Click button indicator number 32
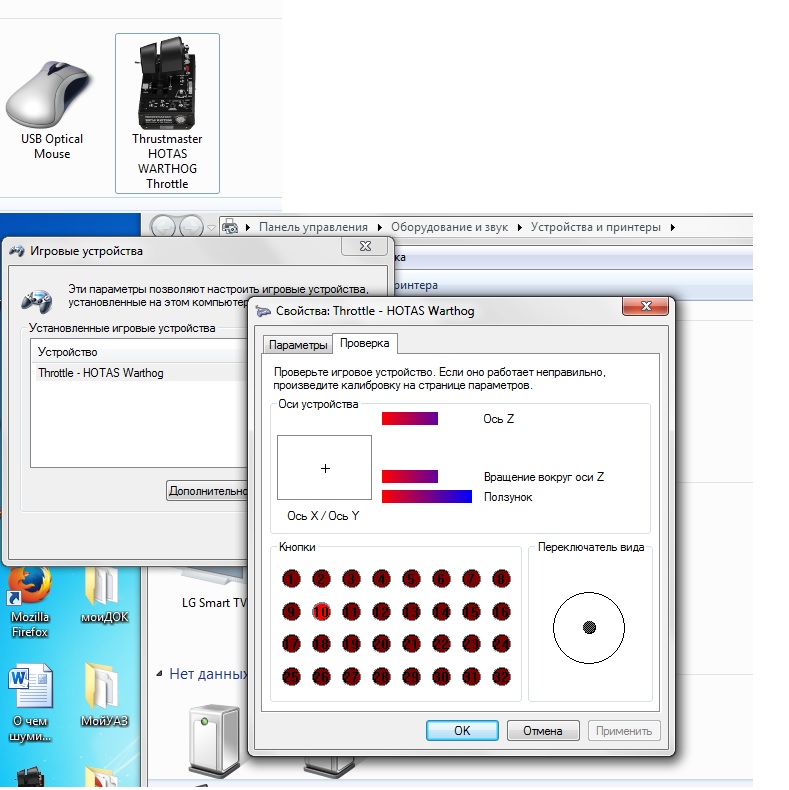Image resolution: width=789 pixels, height=790 pixels. [x=501, y=677]
